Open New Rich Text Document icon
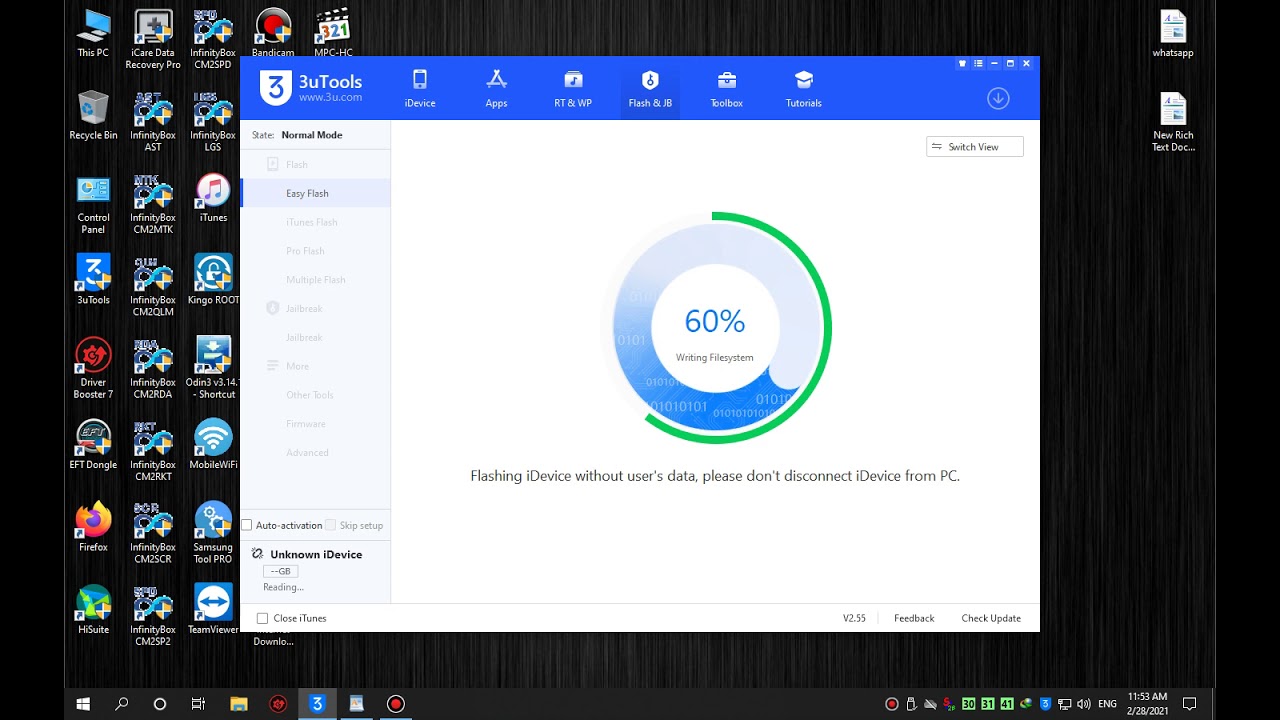Image resolution: width=1280 pixels, height=720 pixels. 1173,121
